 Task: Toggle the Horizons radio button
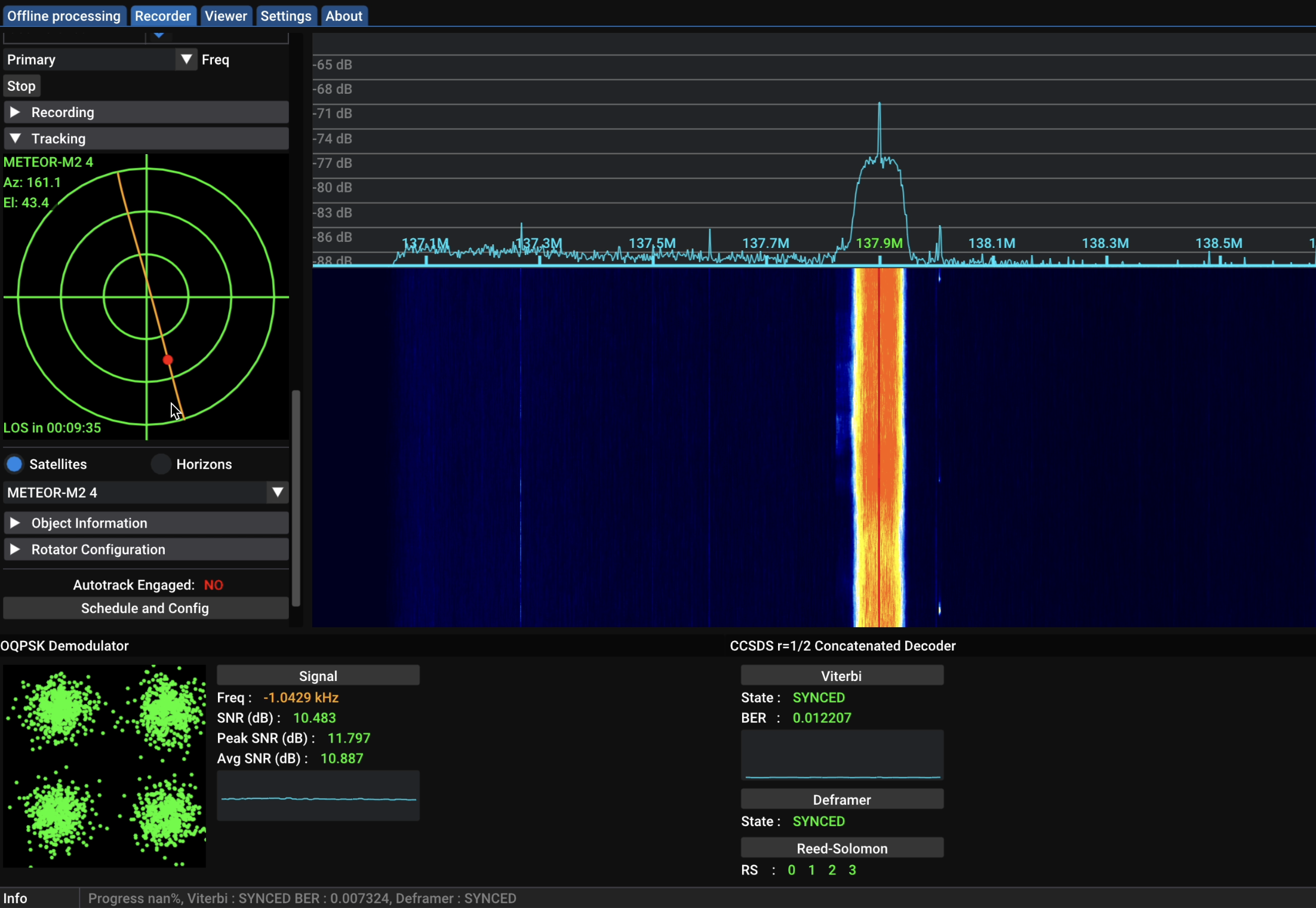[x=159, y=464]
